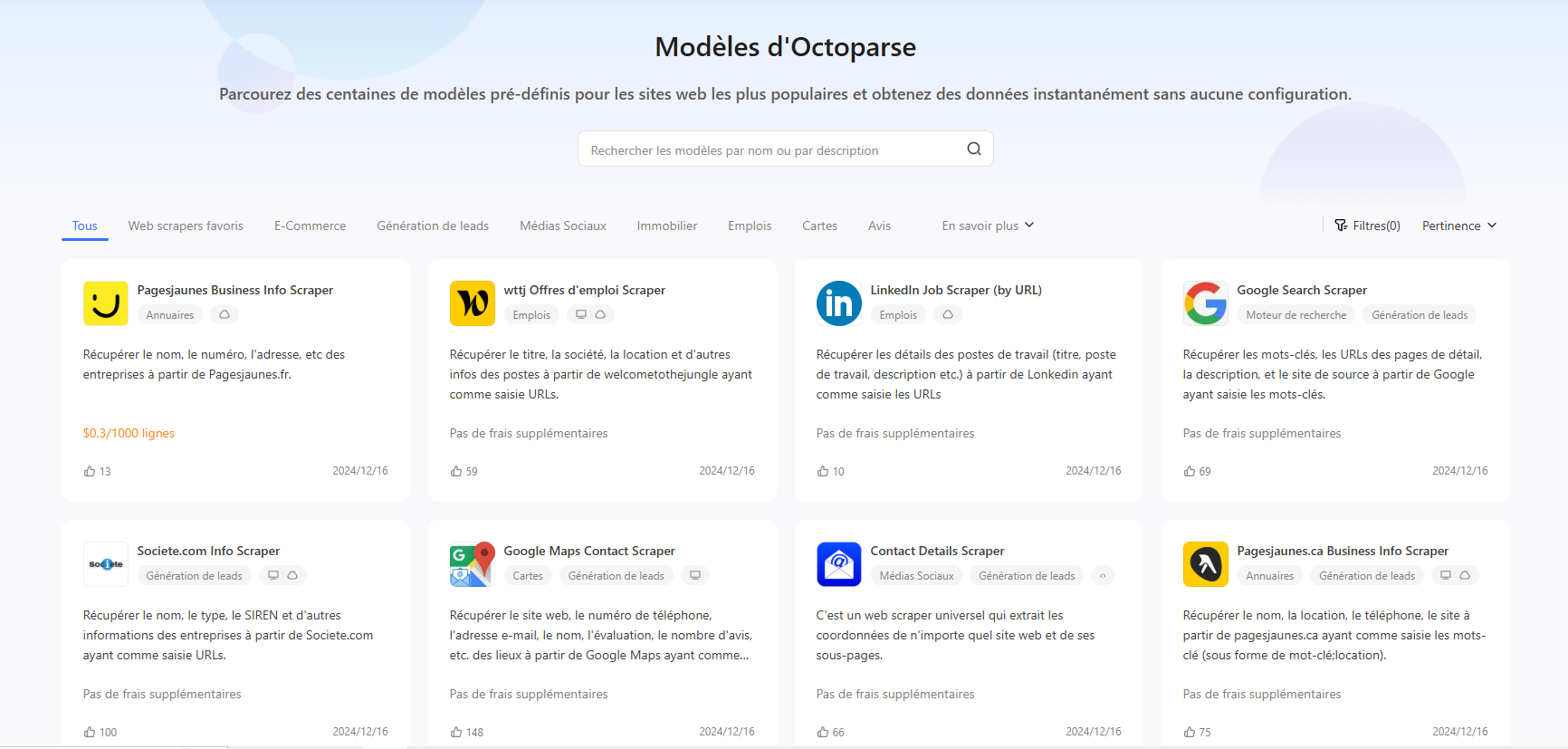Screen dimensions: 1568x749
Task: Like the wttj Offres d'emploi Scraper
Action: tap(456, 471)
